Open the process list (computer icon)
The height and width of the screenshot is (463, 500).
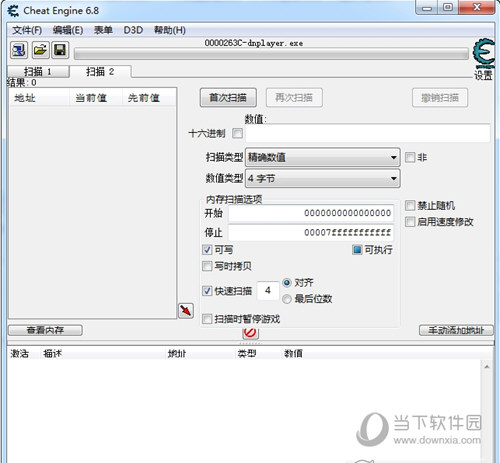click(19, 50)
